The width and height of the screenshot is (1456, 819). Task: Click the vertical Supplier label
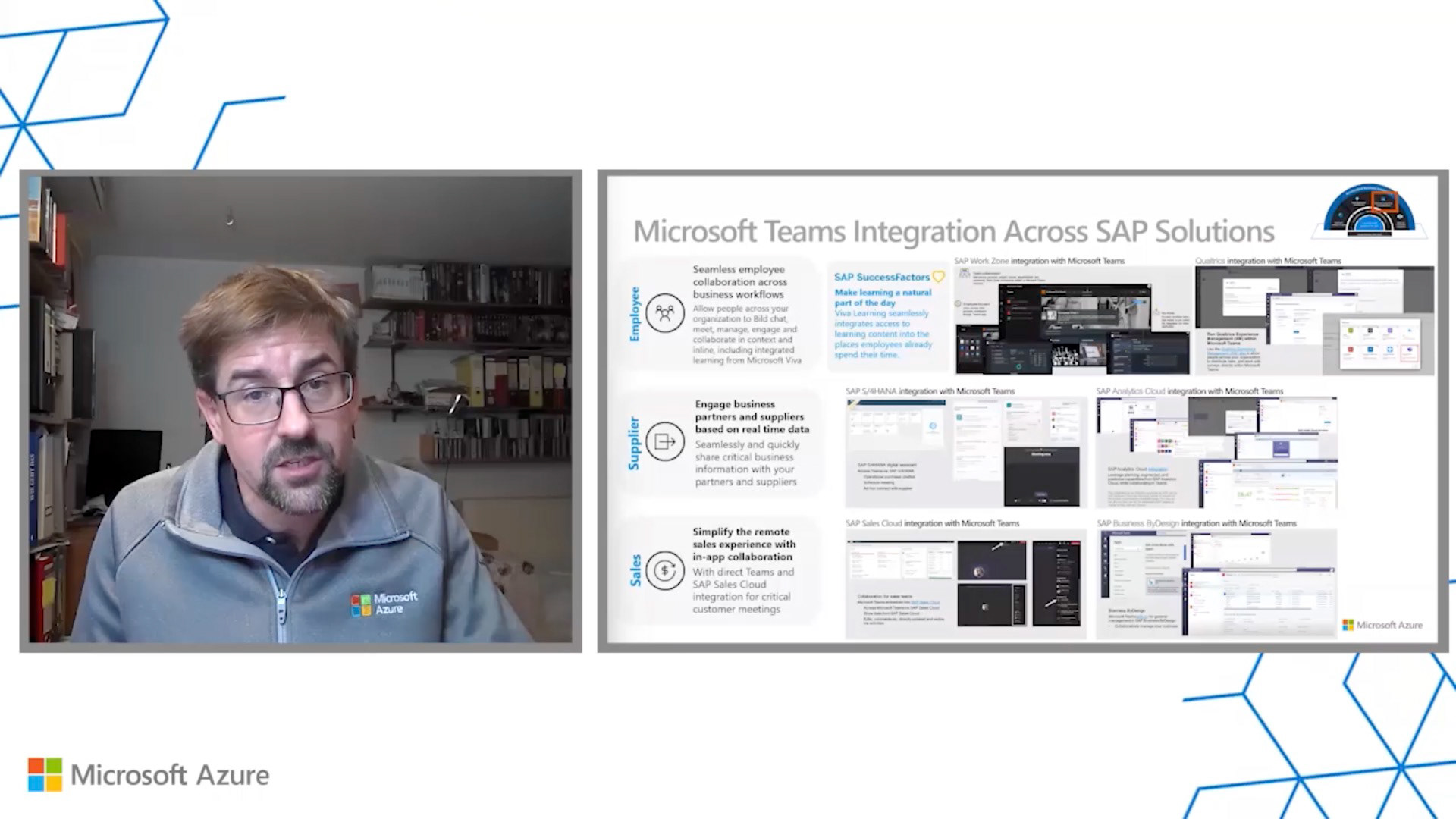point(634,443)
